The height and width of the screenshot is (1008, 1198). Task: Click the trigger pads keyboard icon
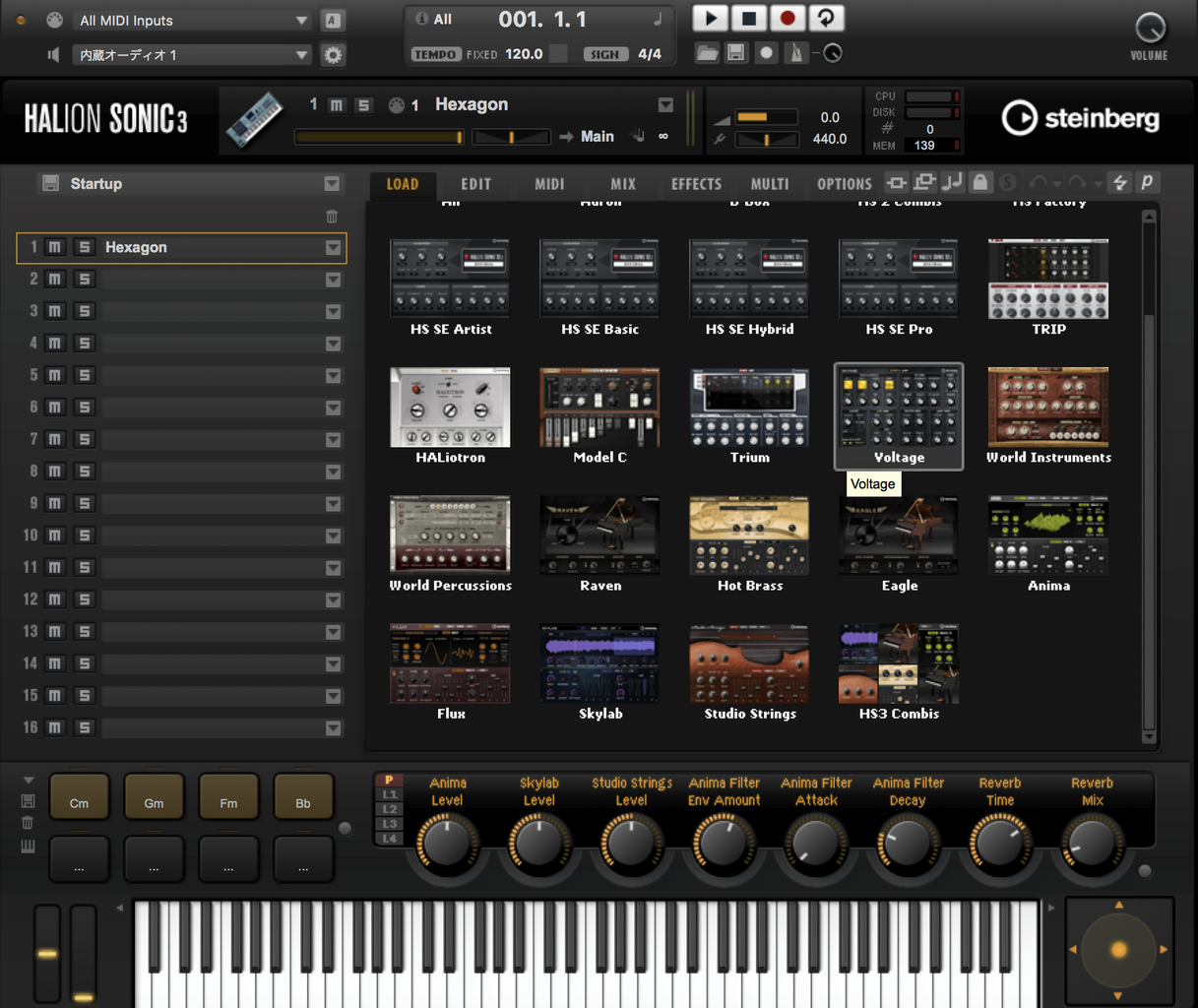tap(28, 846)
